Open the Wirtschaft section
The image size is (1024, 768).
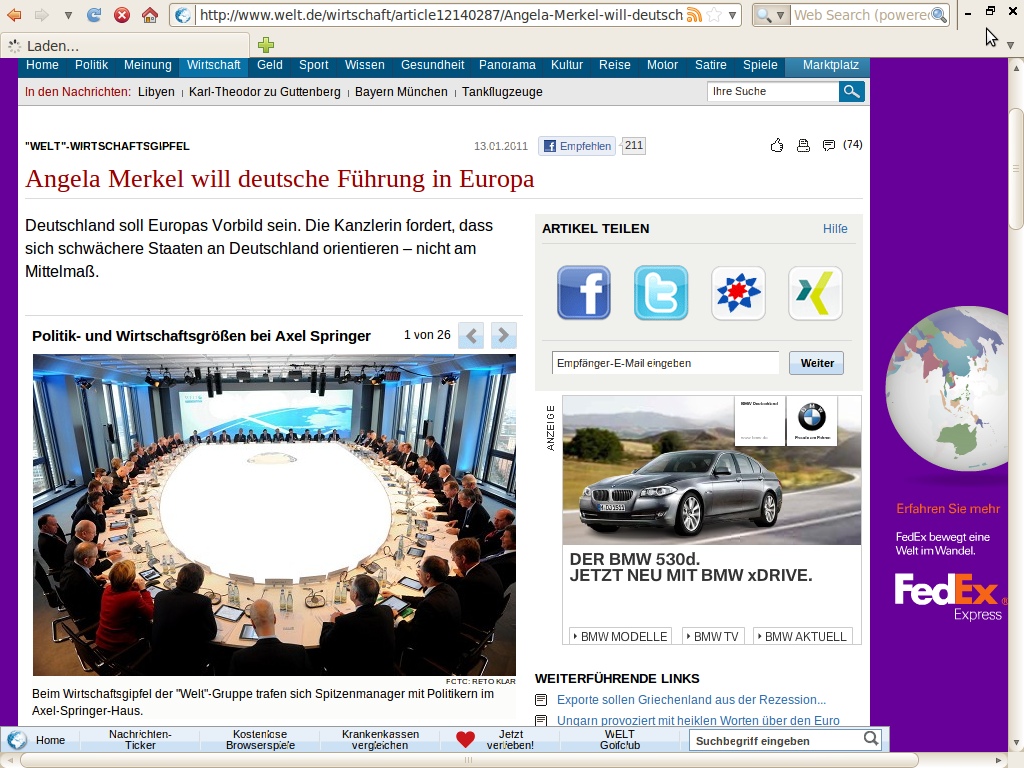214,65
